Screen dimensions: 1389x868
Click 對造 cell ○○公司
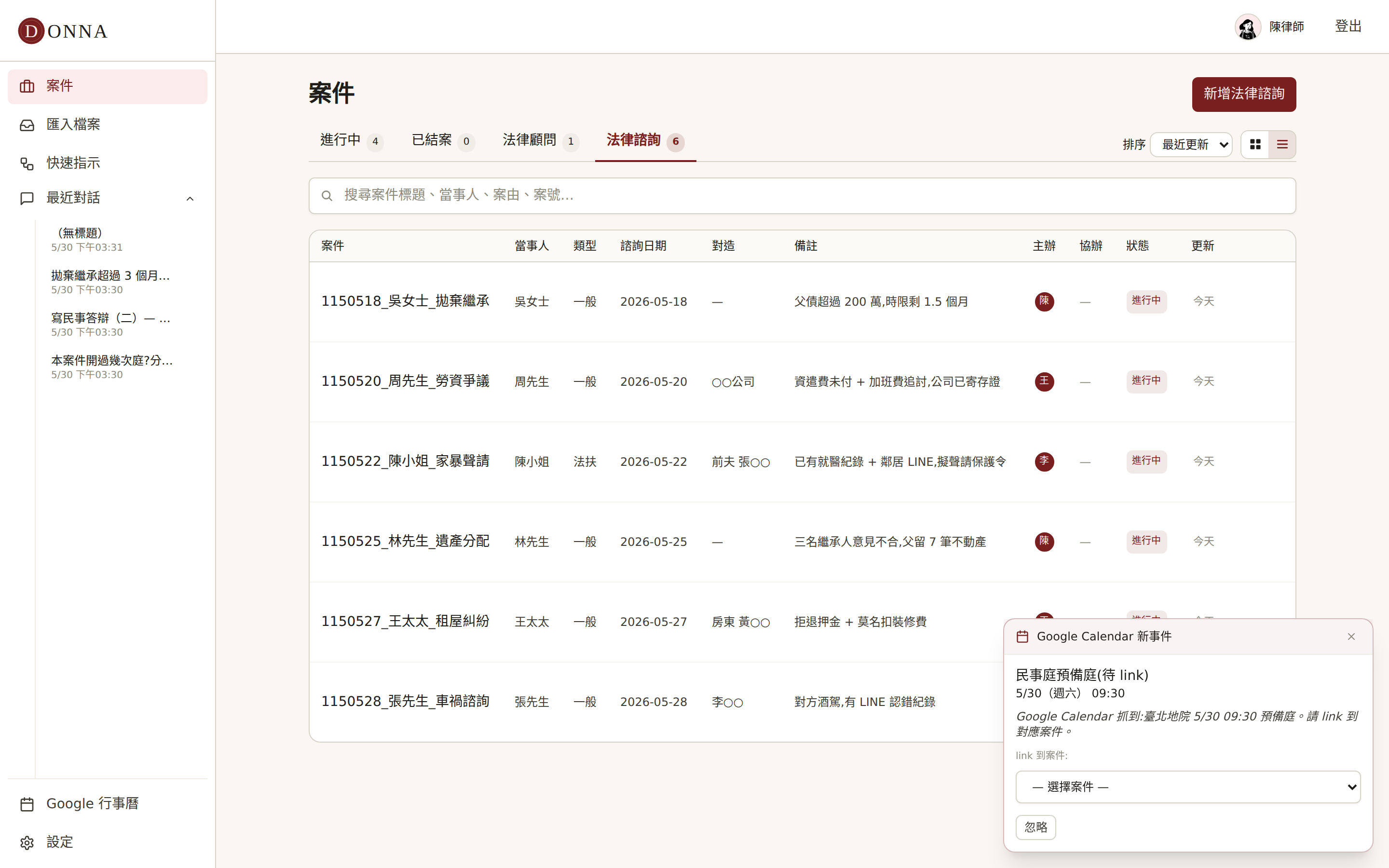pyautogui.click(x=733, y=382)
